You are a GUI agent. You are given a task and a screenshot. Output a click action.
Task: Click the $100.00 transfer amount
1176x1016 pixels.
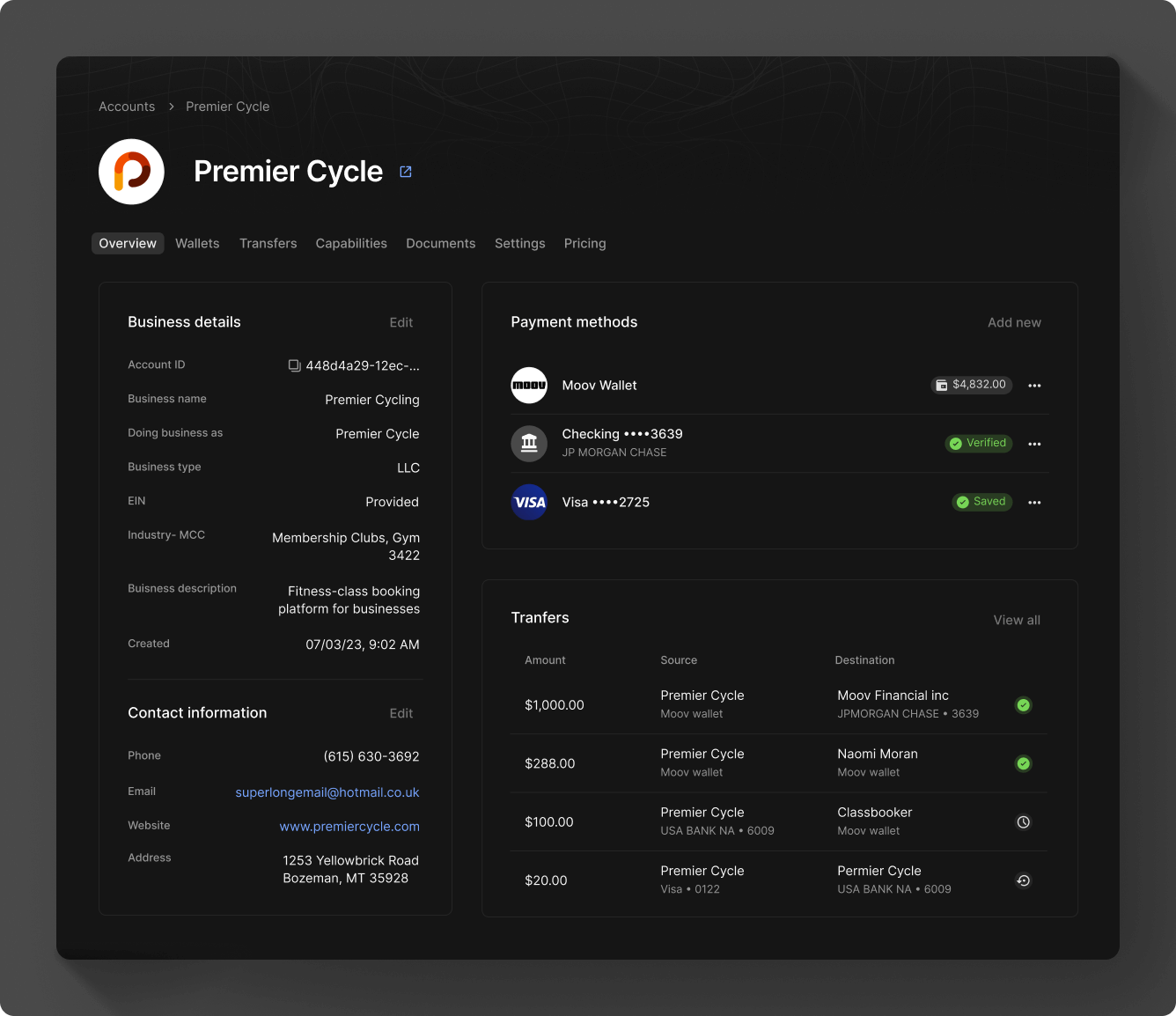549,822
